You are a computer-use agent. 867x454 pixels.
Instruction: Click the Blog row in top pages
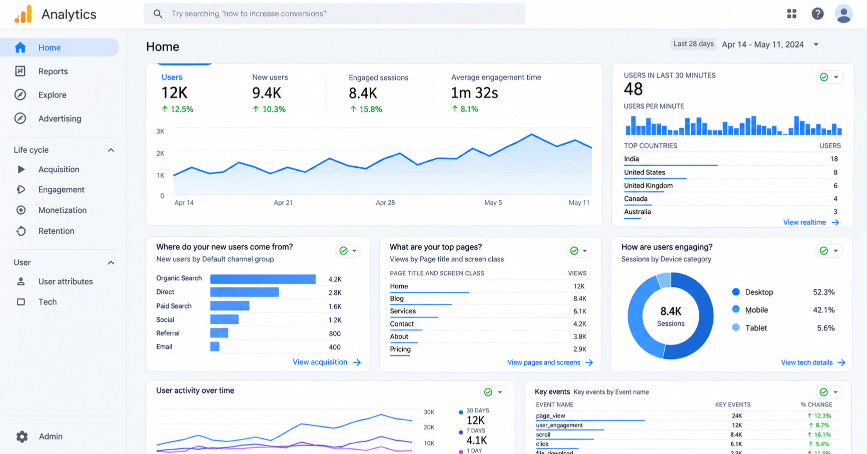click(x=488, y=299)
